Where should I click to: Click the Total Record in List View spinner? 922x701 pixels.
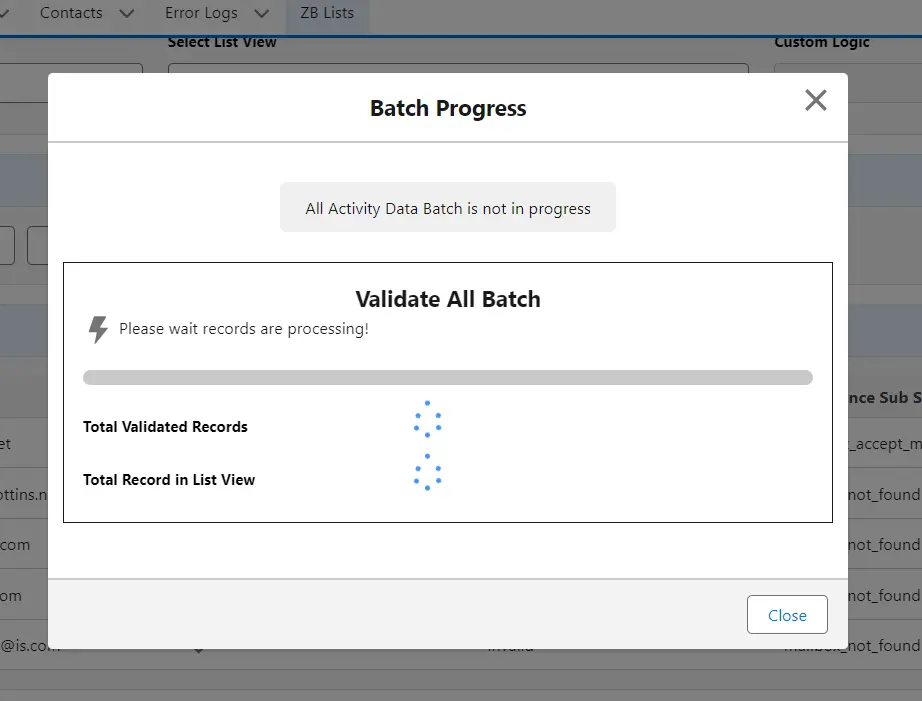click(x=428, y=473)
